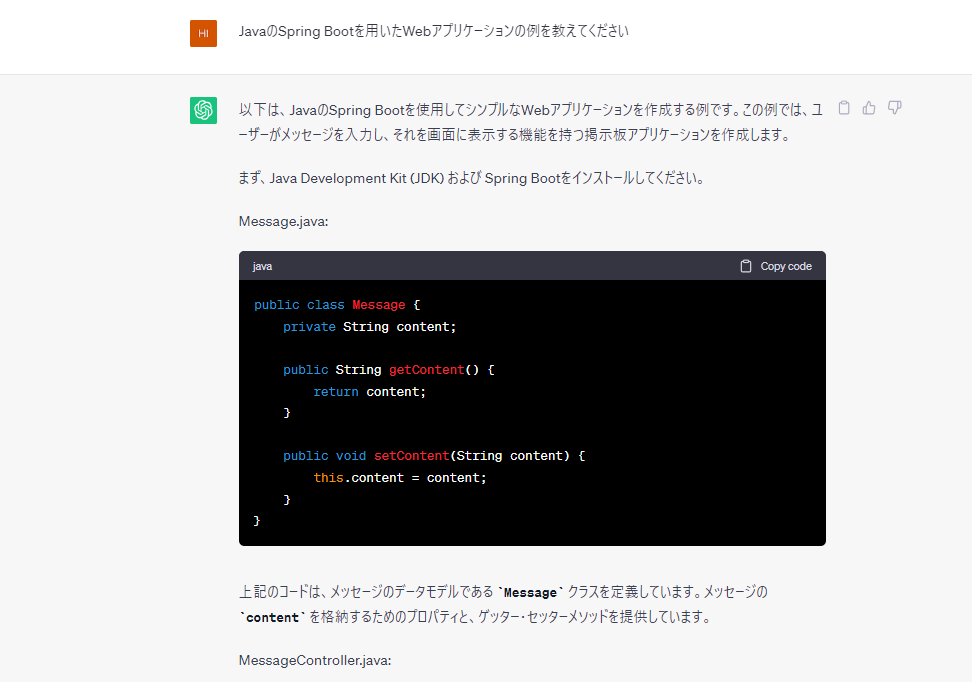972x682 pixels.
Task: Click the Message.java: filename label
Action: pos(283,221)
